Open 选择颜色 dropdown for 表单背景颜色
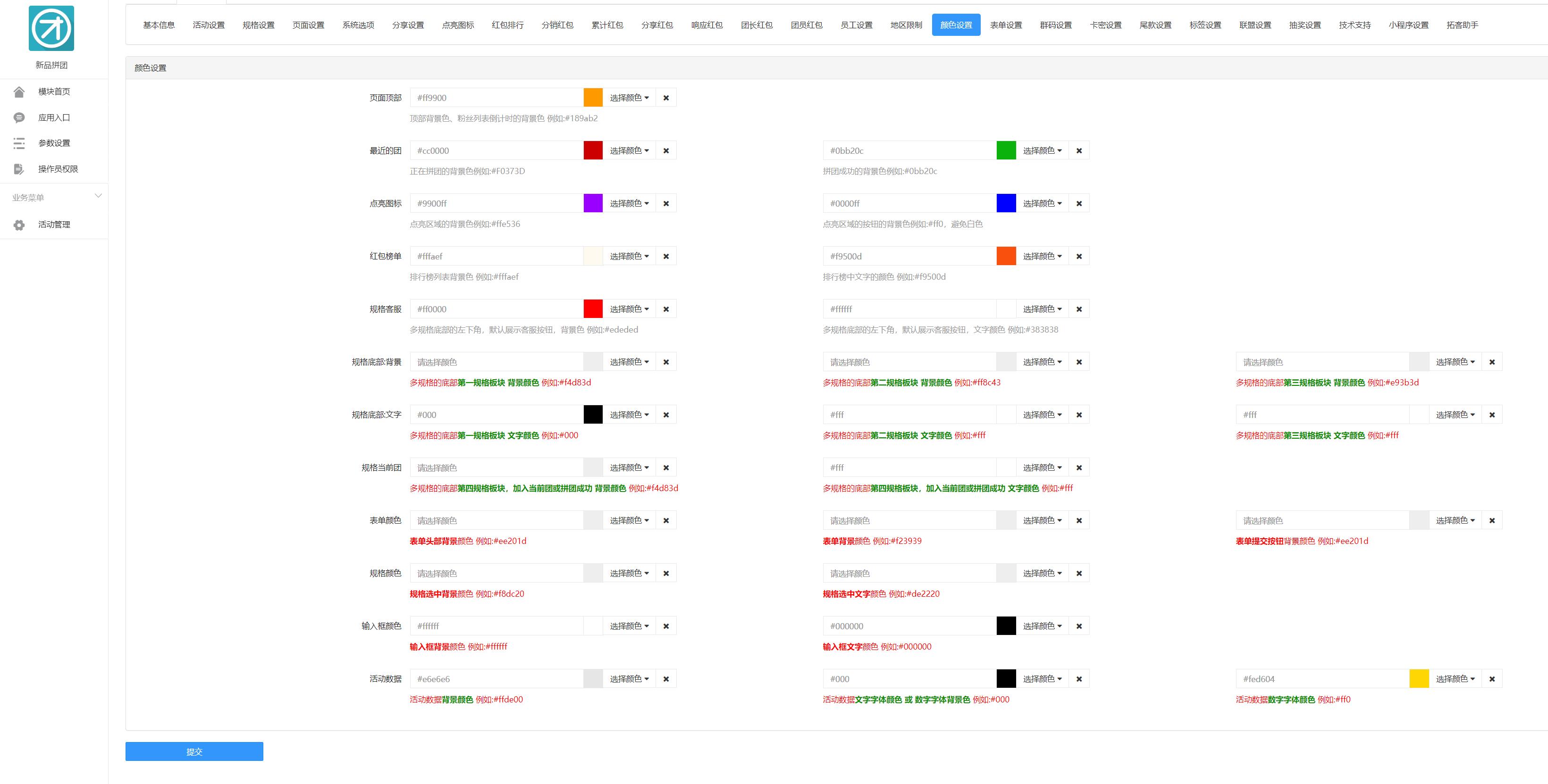 click(x=1043, y=520)
